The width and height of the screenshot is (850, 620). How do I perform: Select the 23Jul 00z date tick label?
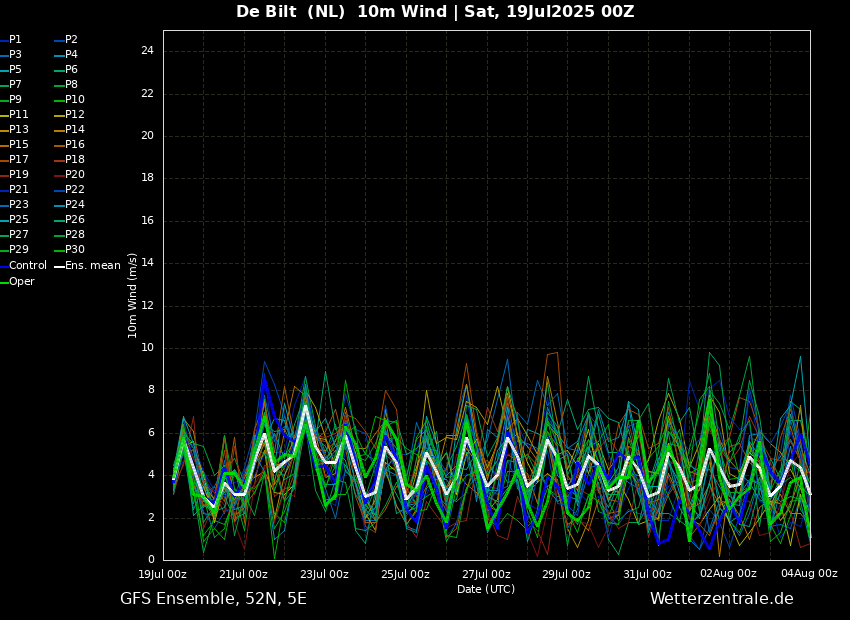[x=324, y=574]
